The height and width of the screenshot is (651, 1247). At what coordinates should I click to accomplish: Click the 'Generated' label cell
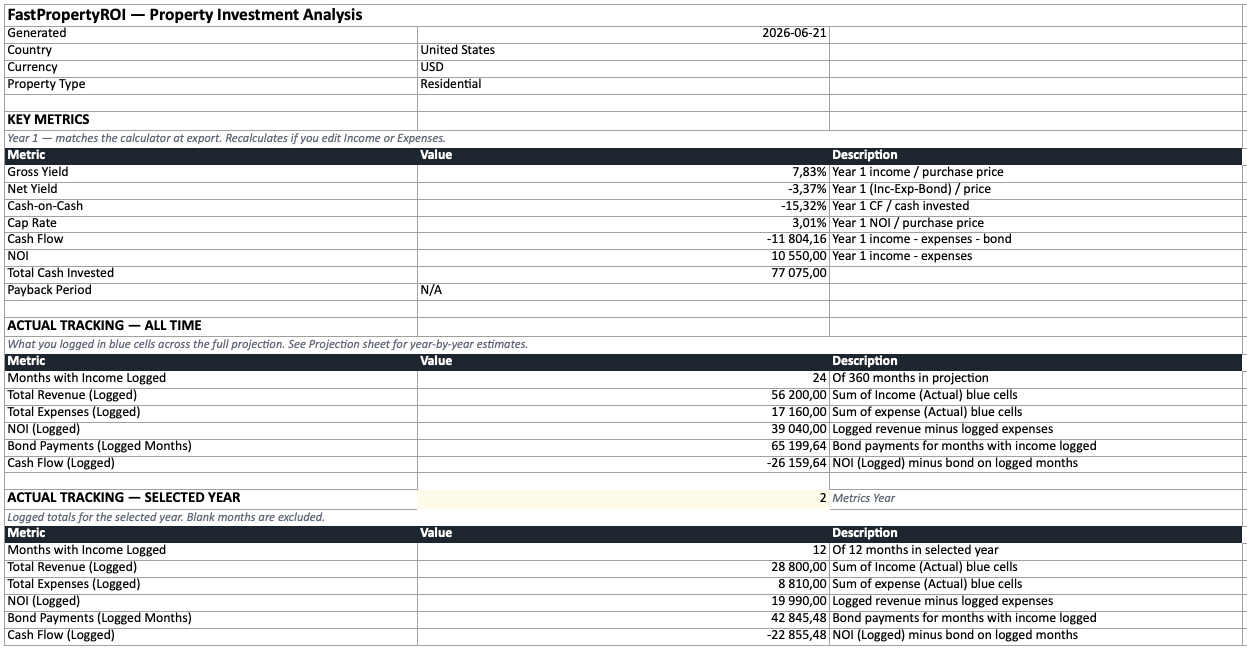coord(211,33)
